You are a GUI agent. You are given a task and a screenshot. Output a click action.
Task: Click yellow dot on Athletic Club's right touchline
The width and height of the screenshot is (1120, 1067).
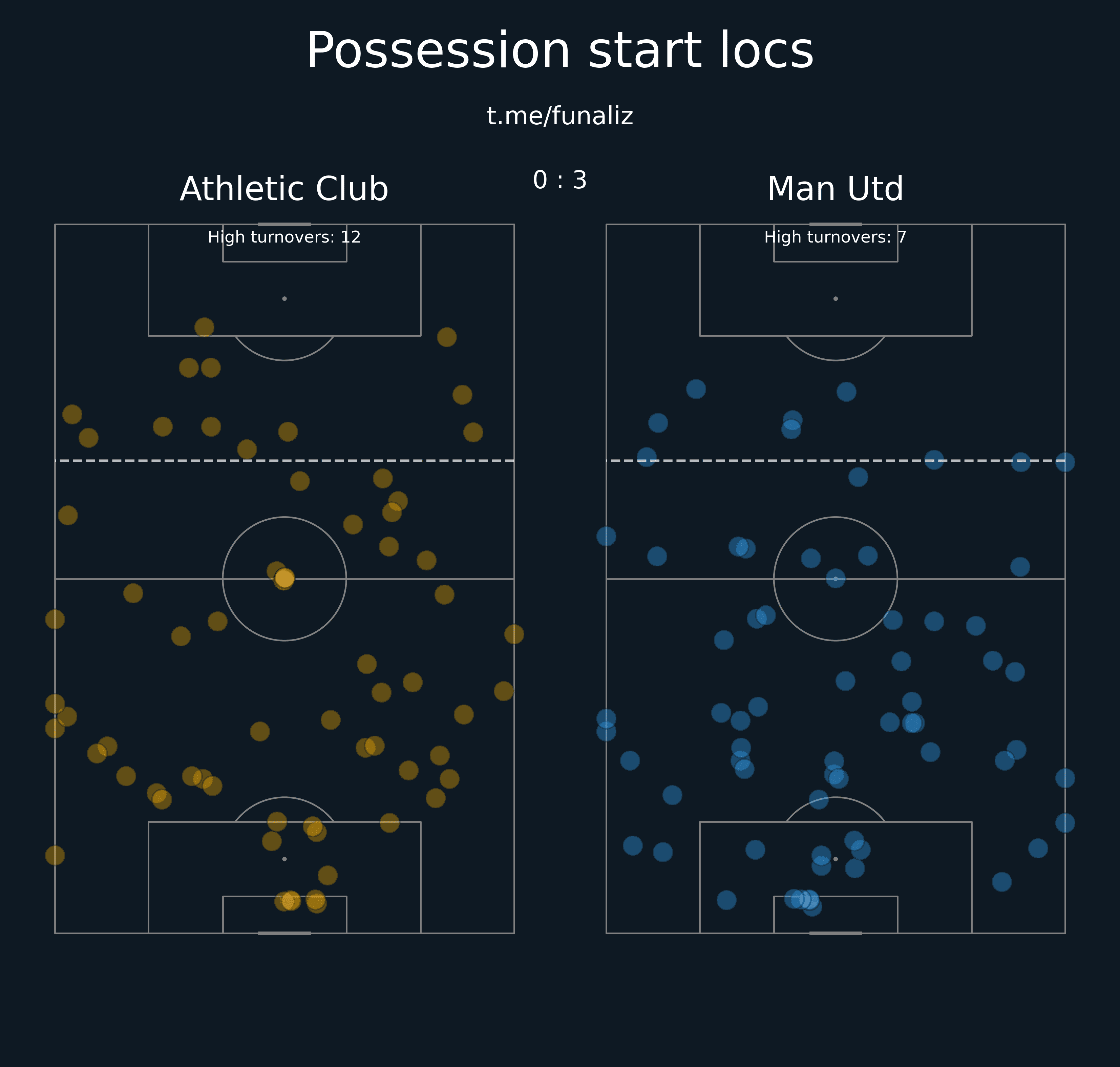click(514, 634)
